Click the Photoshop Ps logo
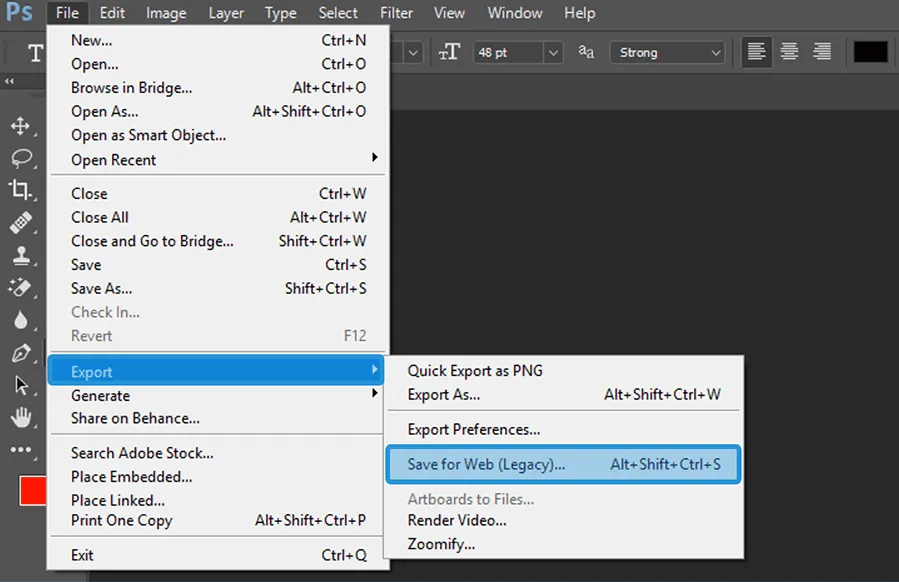 click(x=19, y=11)
